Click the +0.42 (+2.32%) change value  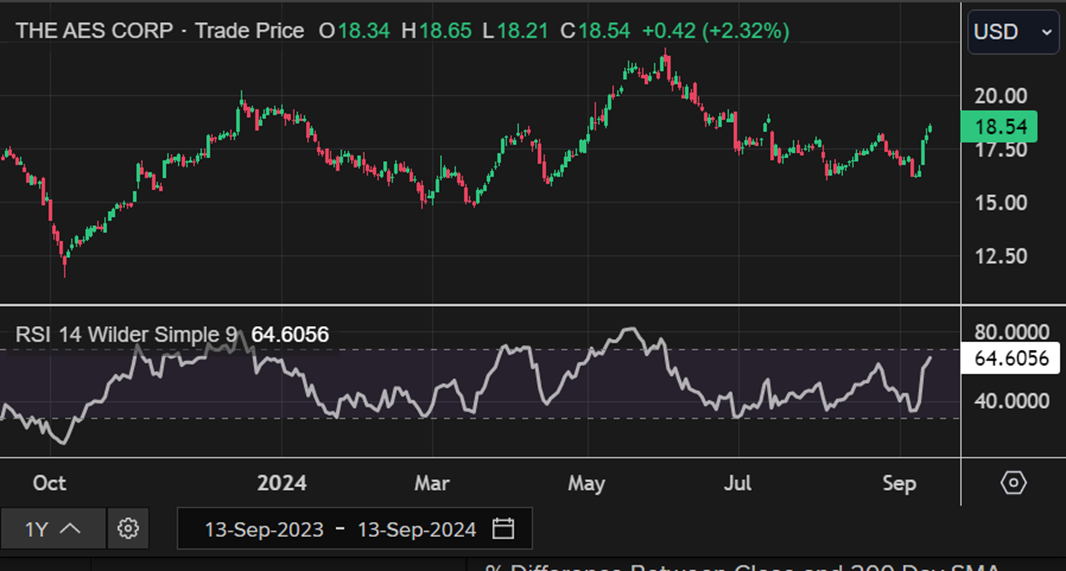(715, 31)
